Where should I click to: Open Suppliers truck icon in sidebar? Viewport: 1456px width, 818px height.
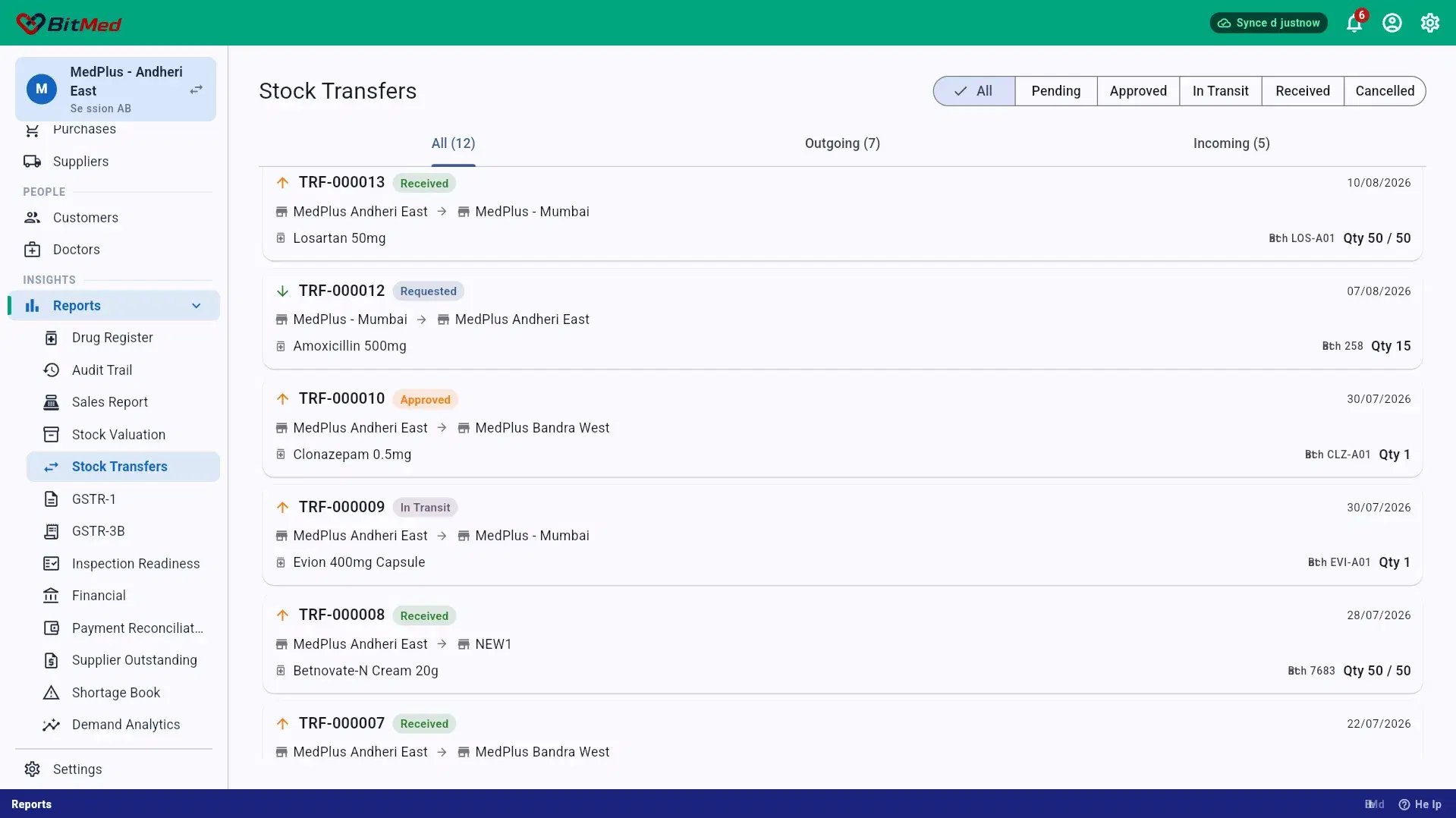coord(32,162)
